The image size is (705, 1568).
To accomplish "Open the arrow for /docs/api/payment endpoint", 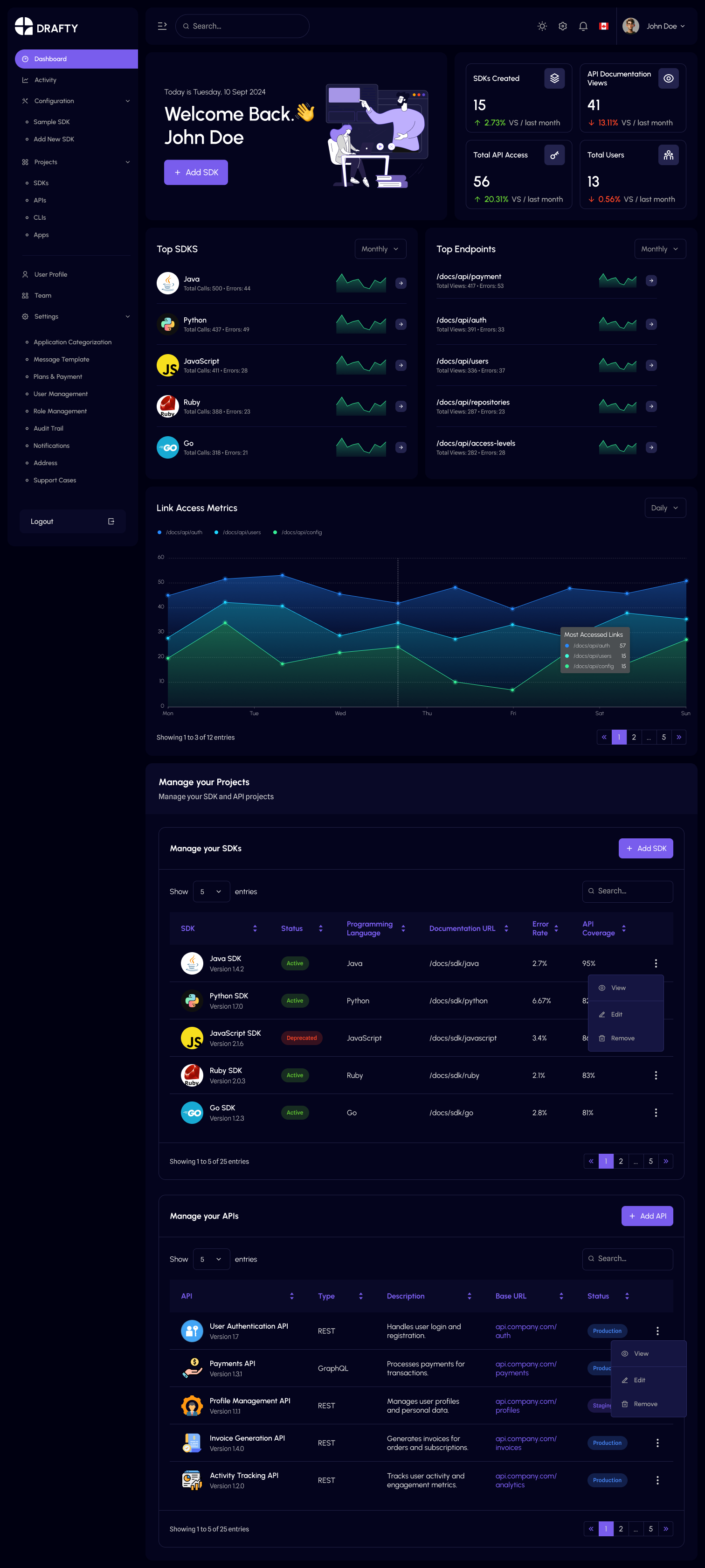I will (651, 280).
